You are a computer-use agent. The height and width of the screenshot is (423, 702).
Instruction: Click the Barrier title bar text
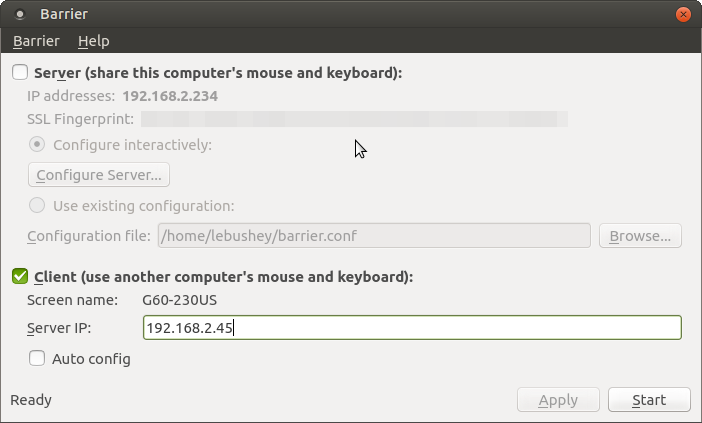tap(64, 14)
